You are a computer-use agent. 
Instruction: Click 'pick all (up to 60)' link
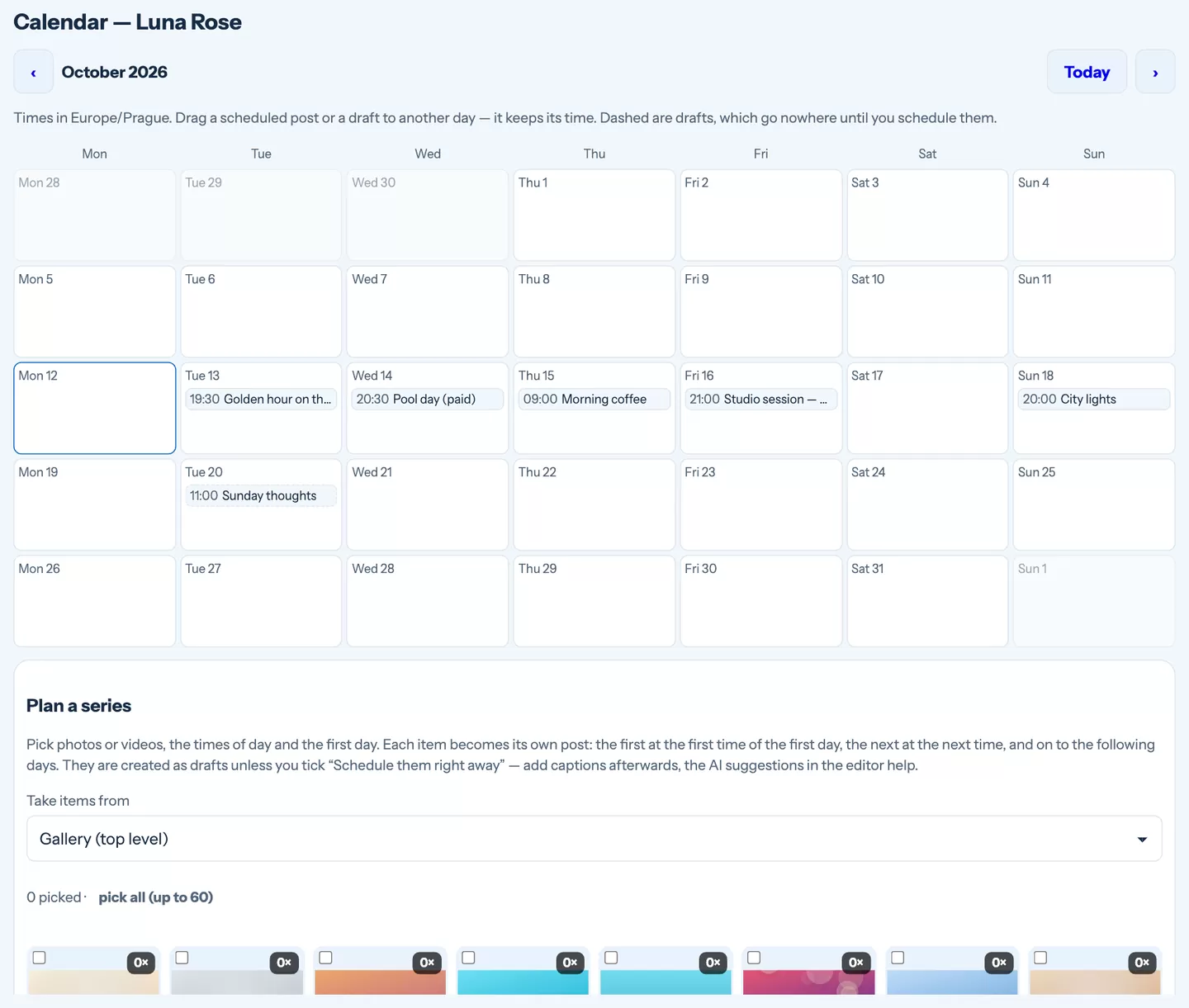coord(156,897)
